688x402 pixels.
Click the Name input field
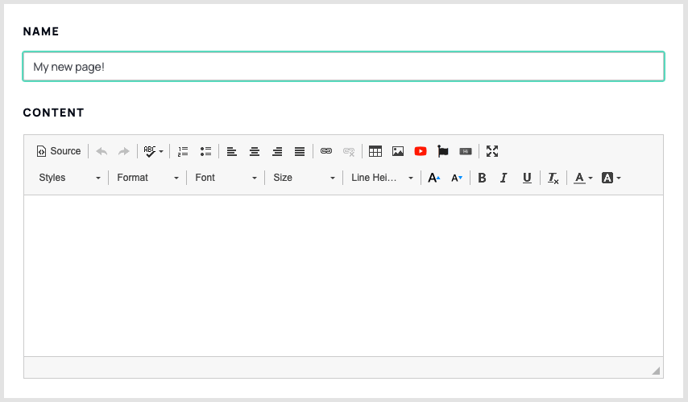click(344, 67)
